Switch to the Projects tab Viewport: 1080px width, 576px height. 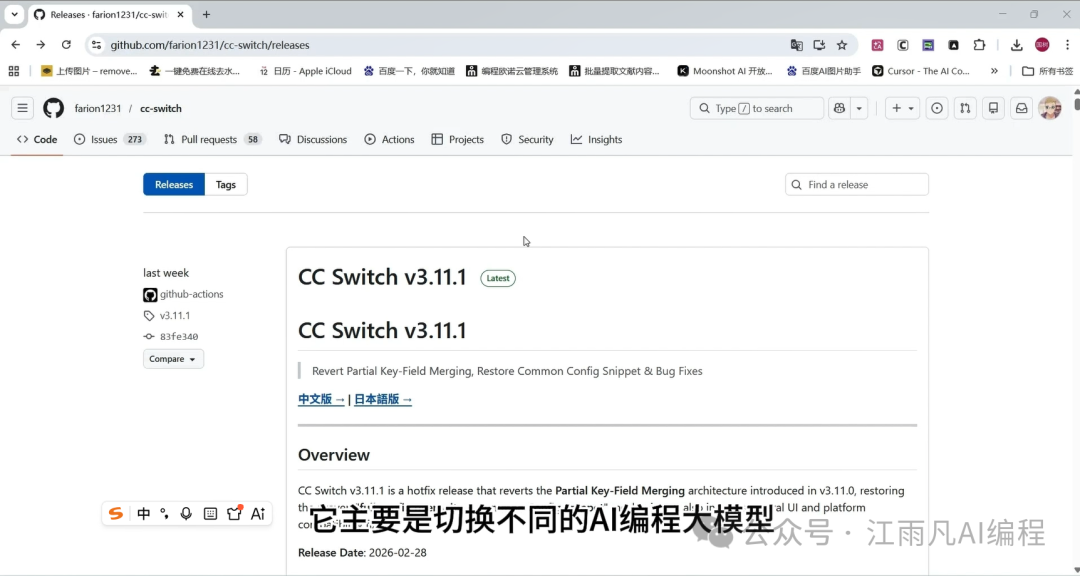457,139
